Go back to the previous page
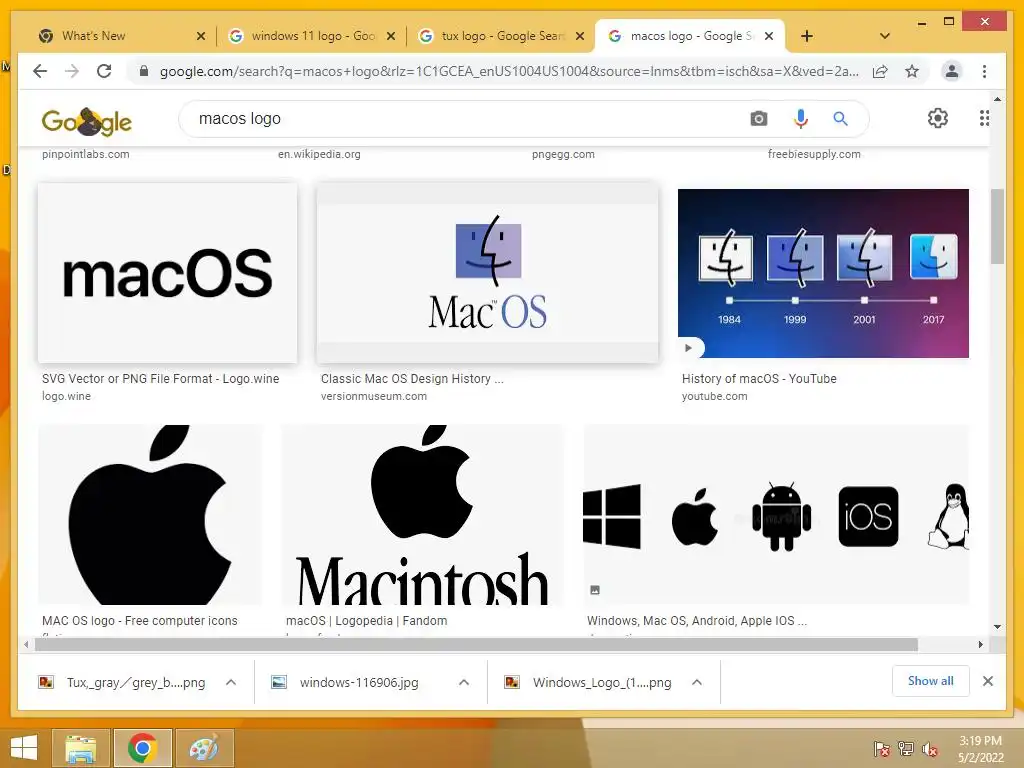The image size is (1024, 768). [x=40, y=71]
